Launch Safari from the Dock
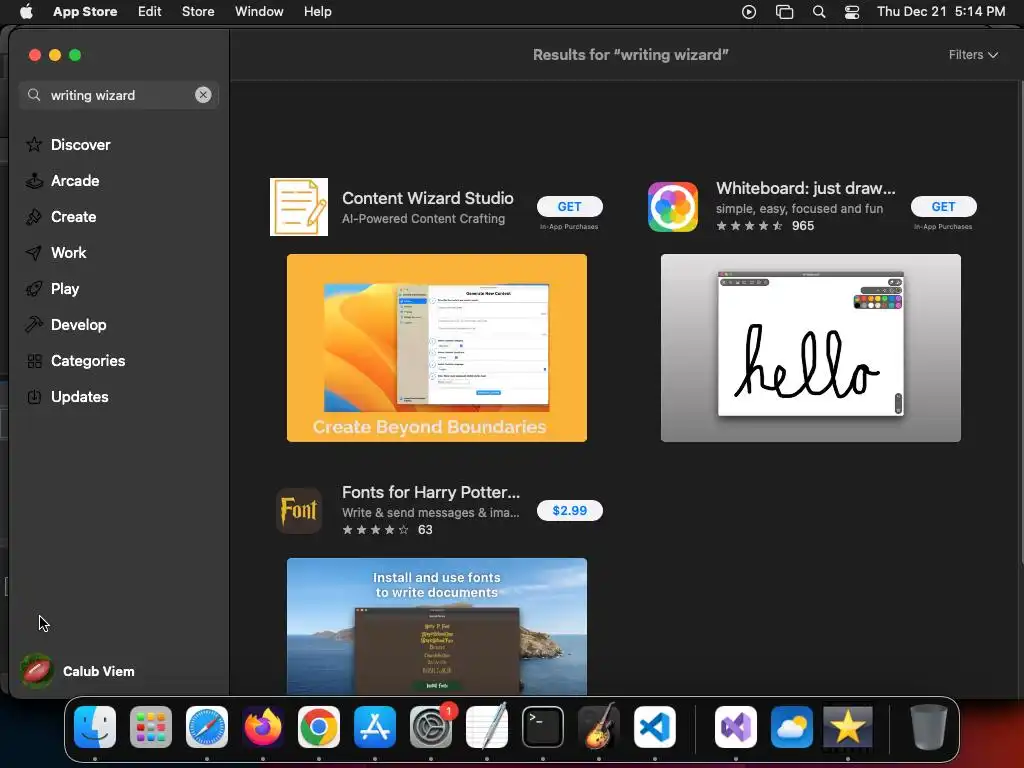Image resolution: width=1024 pixels, height=768 pixels. (207, 727)
